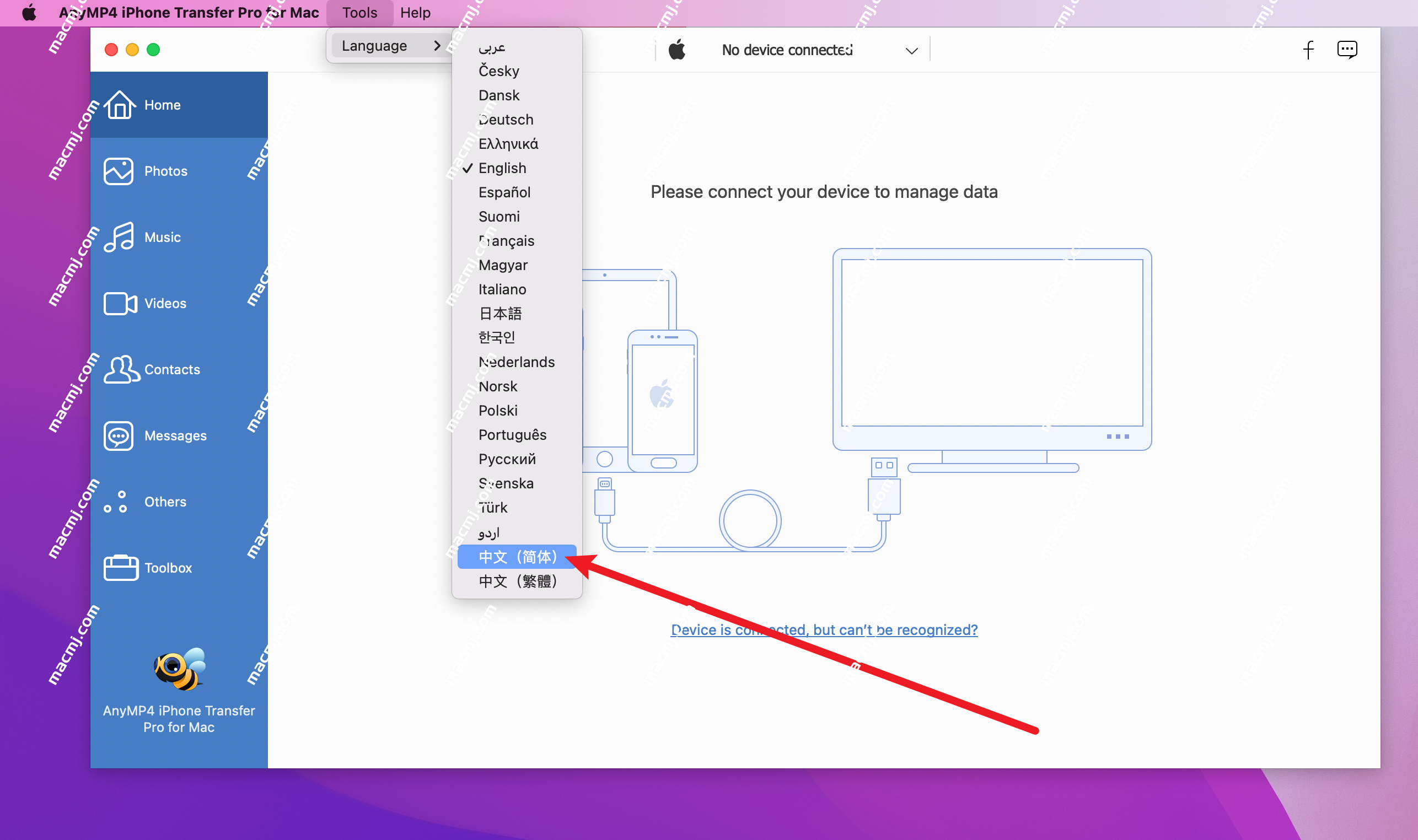Click the Others label in sidebar
The image size is (1418, 840).
(165, 502)
